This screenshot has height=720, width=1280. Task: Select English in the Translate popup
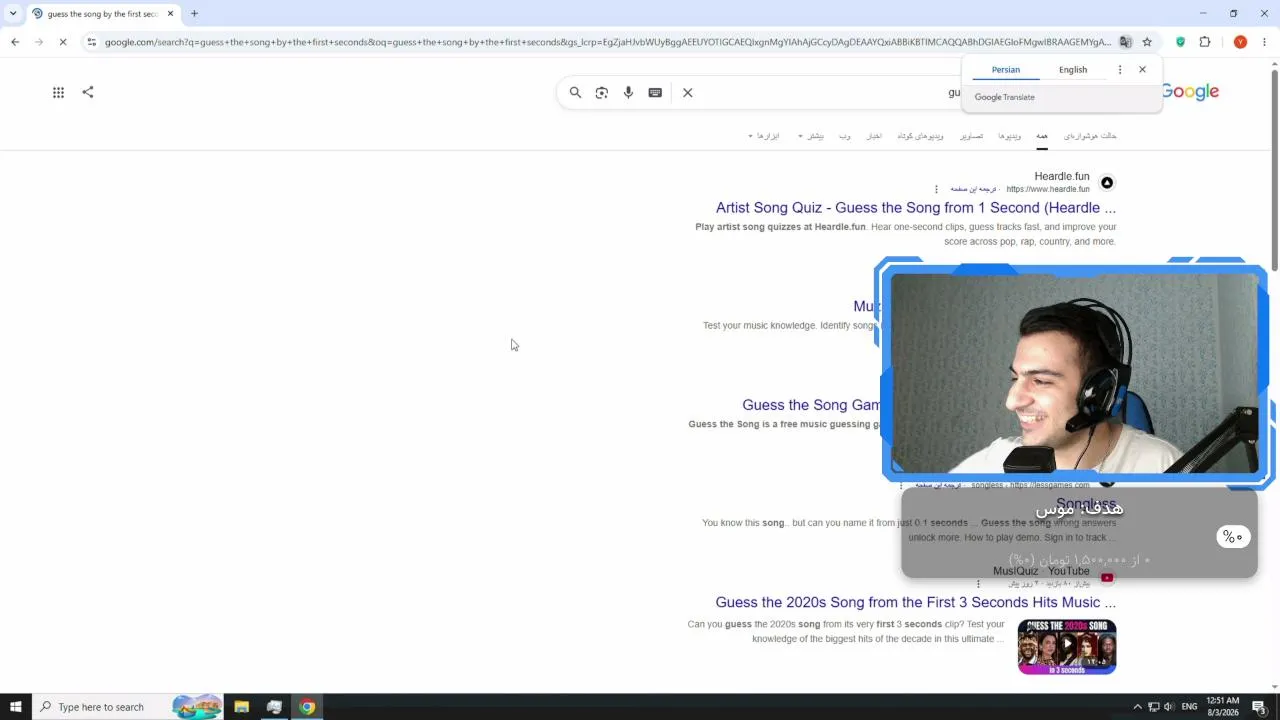click(x=1073, y=70)
